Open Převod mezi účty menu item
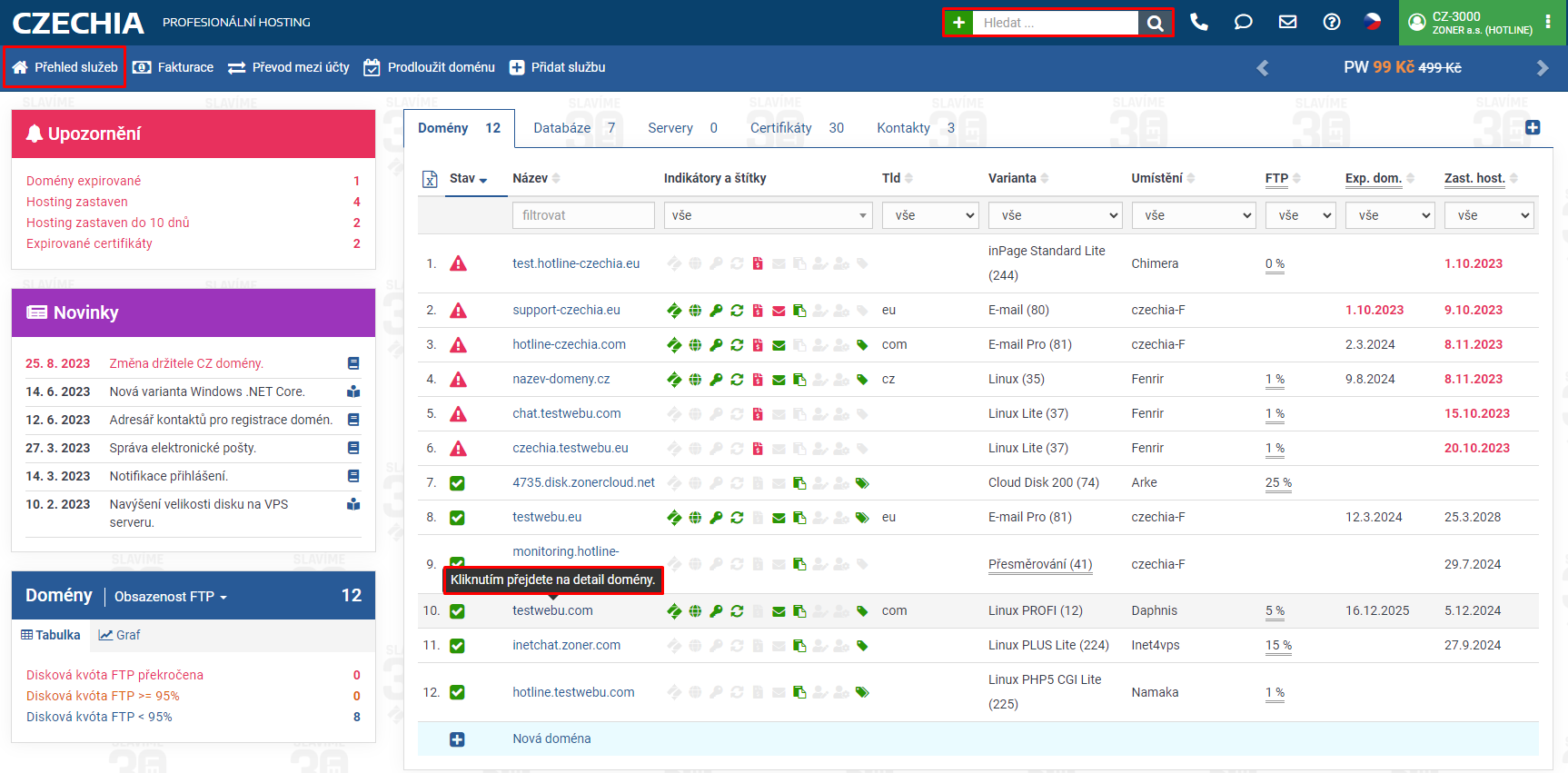This screenshot has width=1568, height=773. (x=288, y=67)
